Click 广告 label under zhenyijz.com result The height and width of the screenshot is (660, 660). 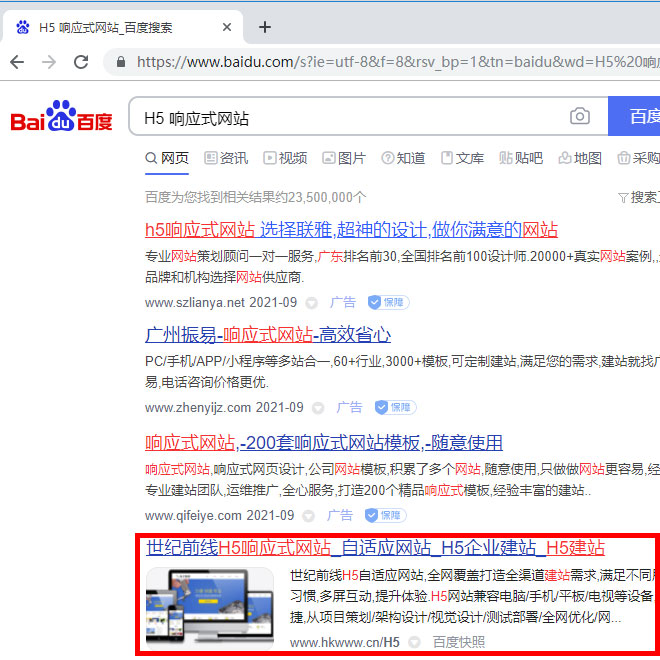(x=349, y=407)
